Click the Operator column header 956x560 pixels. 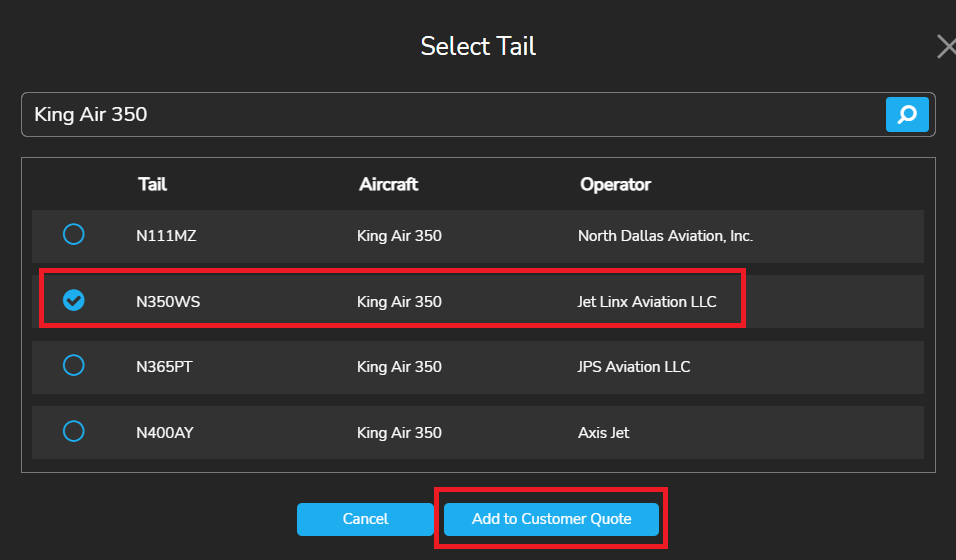pos(615,184)
